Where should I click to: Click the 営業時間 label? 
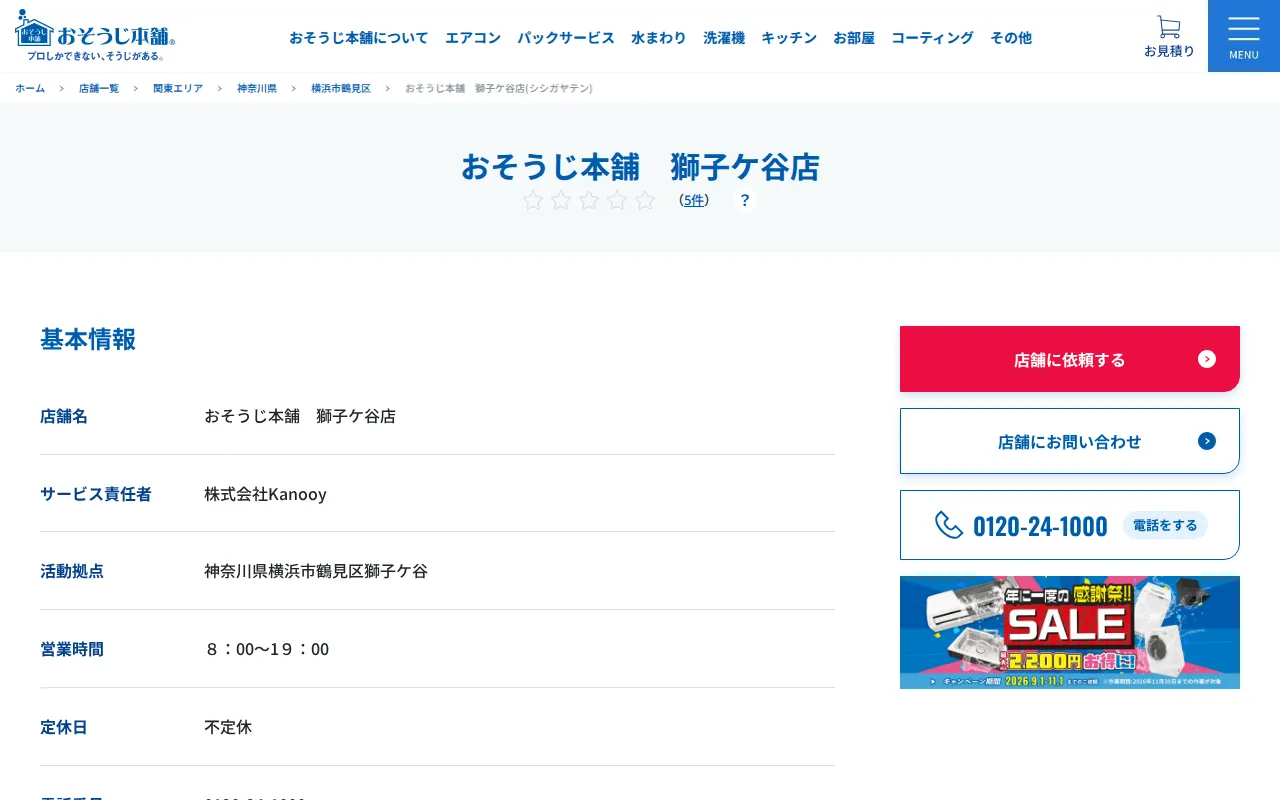point(72,649)
